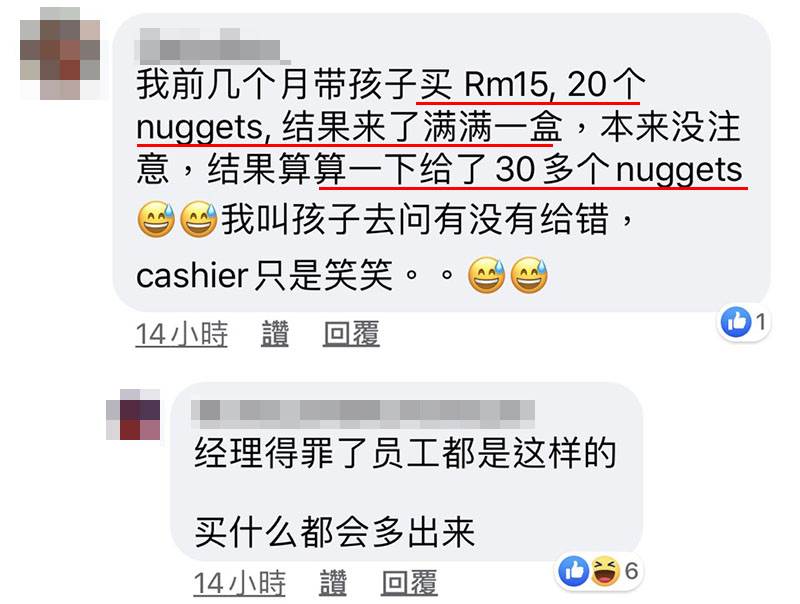This screenshot has width=800, height=604.
Task: View the reaction count 1 on the nuggets comment
Action: 761,322
